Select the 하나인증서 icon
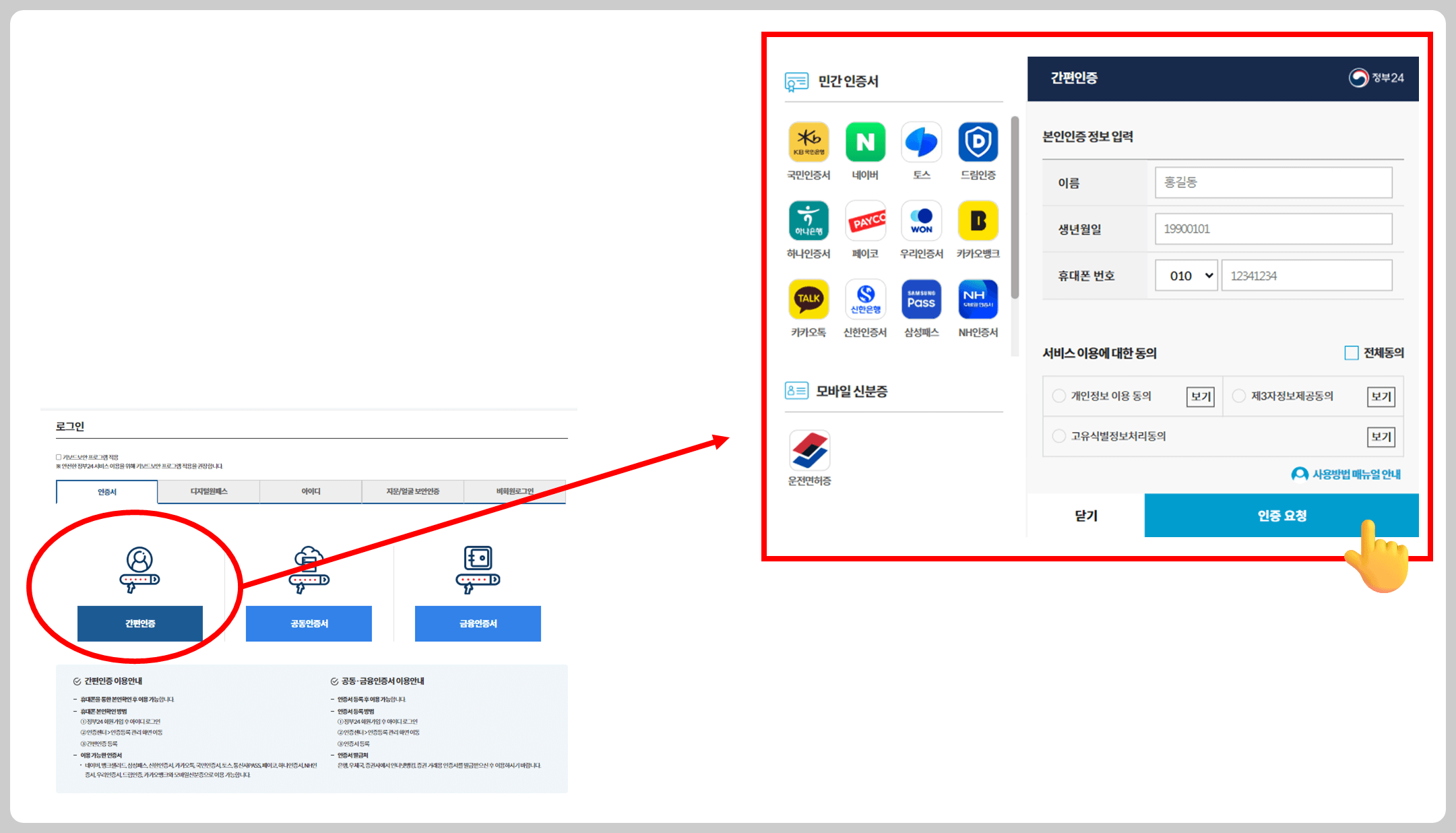1456x833 pixels. (x=809, y=220)
